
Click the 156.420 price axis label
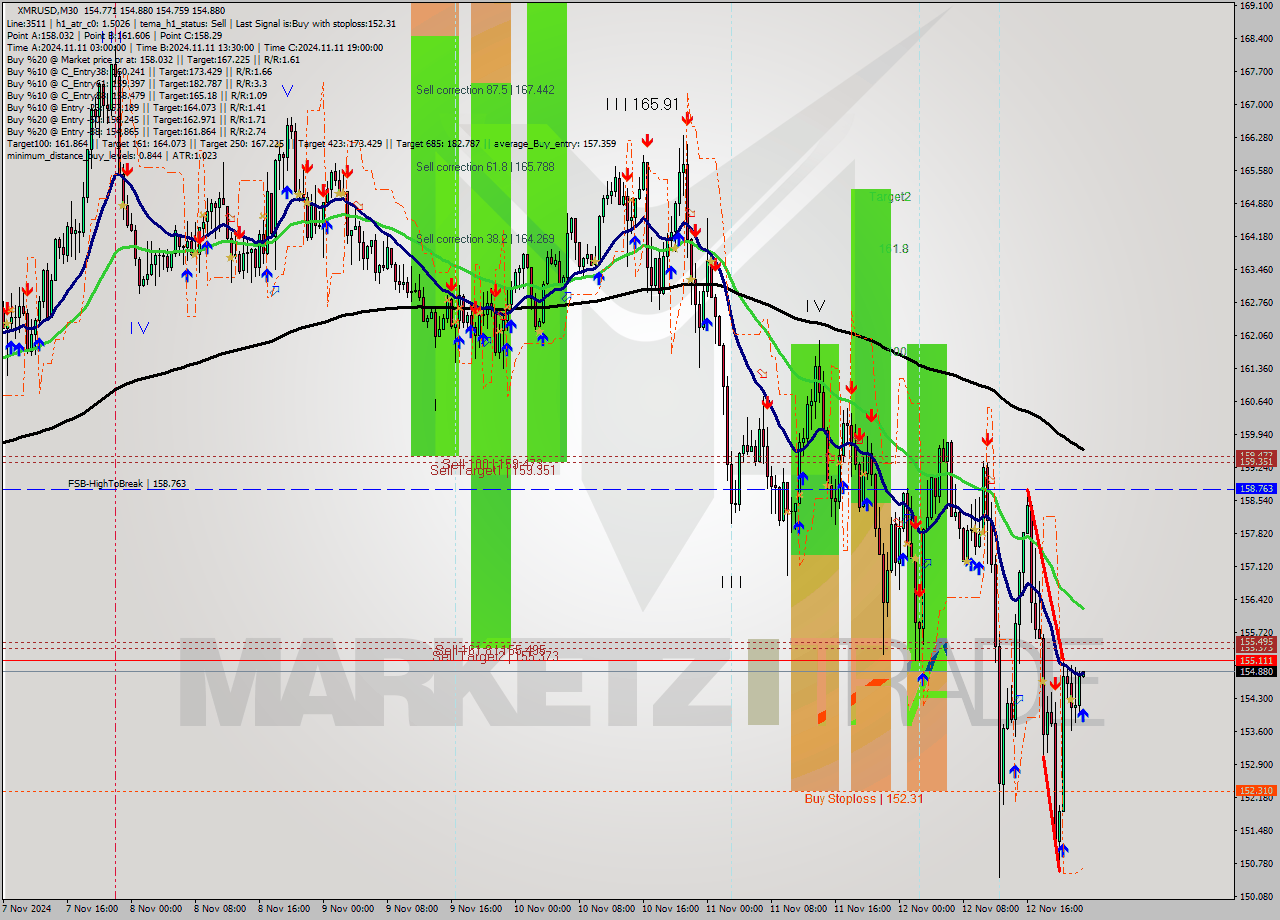click(x=1256, y=600)
